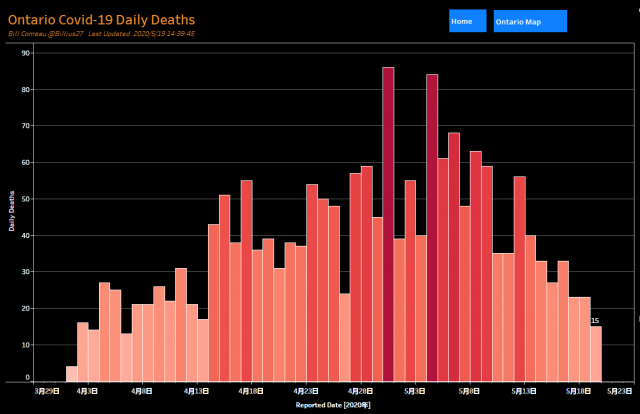This screenshot has width=640, height=414.
Task: Click the Ontario Covid-19 Daily Deaths title
Action: pyautogui.click(x=101, y=20)
